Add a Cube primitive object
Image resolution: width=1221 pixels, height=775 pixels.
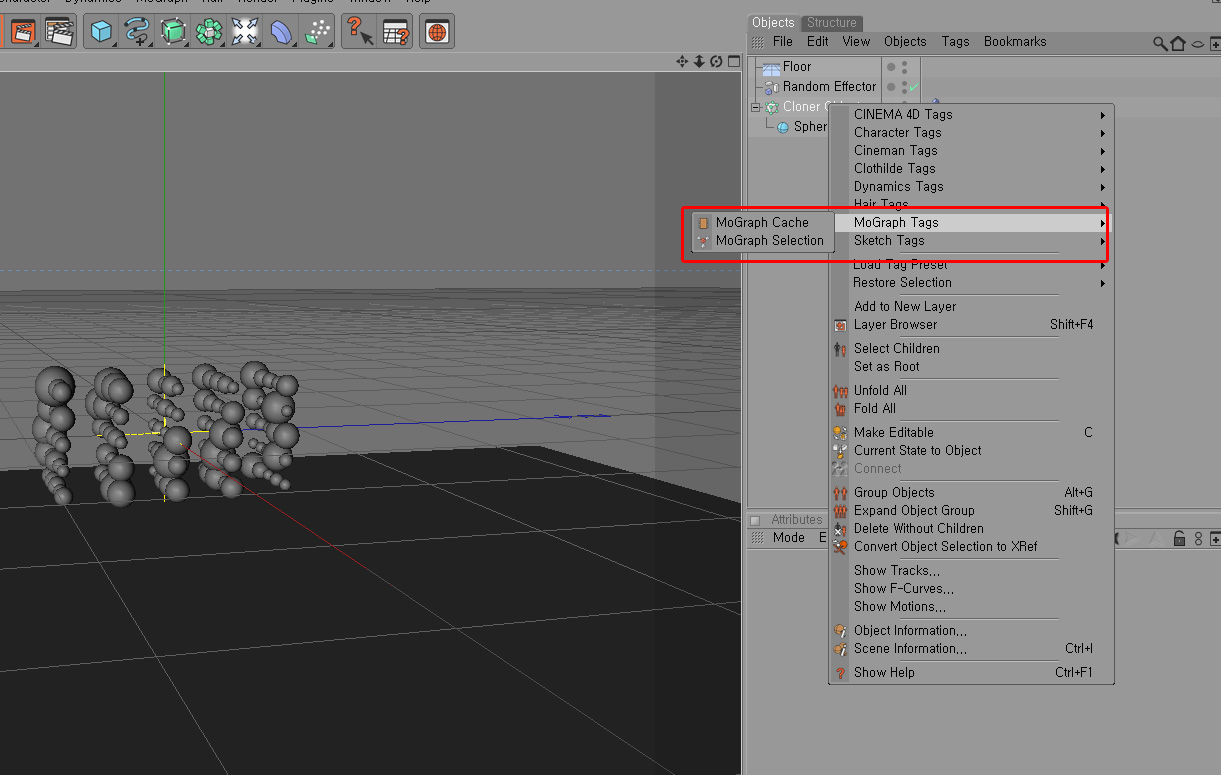(x=101, y=32)
